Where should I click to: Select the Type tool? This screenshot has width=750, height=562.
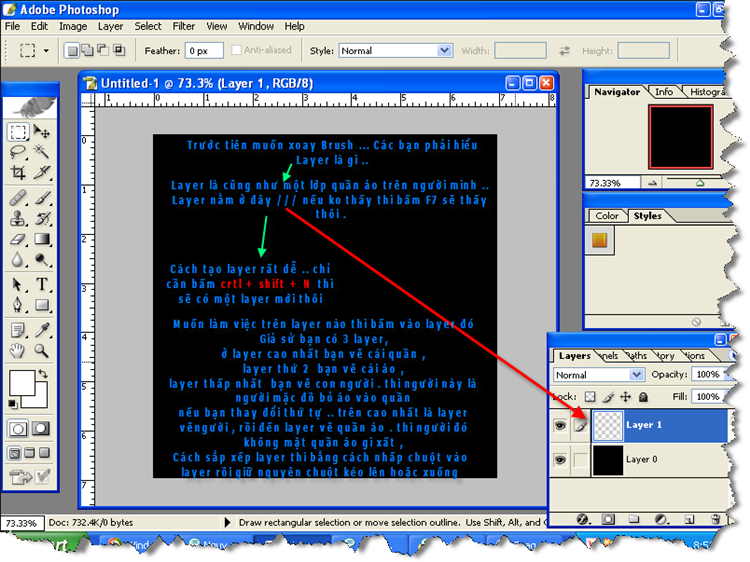pos(42,284)
